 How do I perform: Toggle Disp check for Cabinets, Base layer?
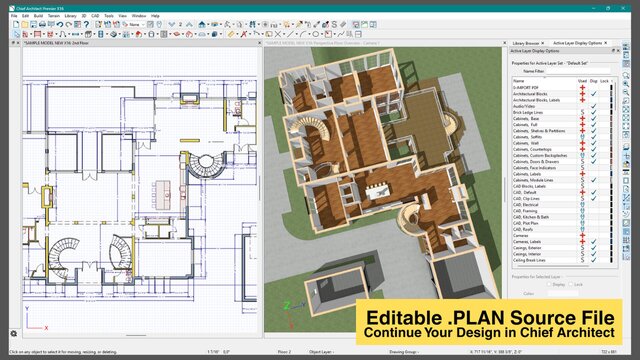(x=593, y=118)
